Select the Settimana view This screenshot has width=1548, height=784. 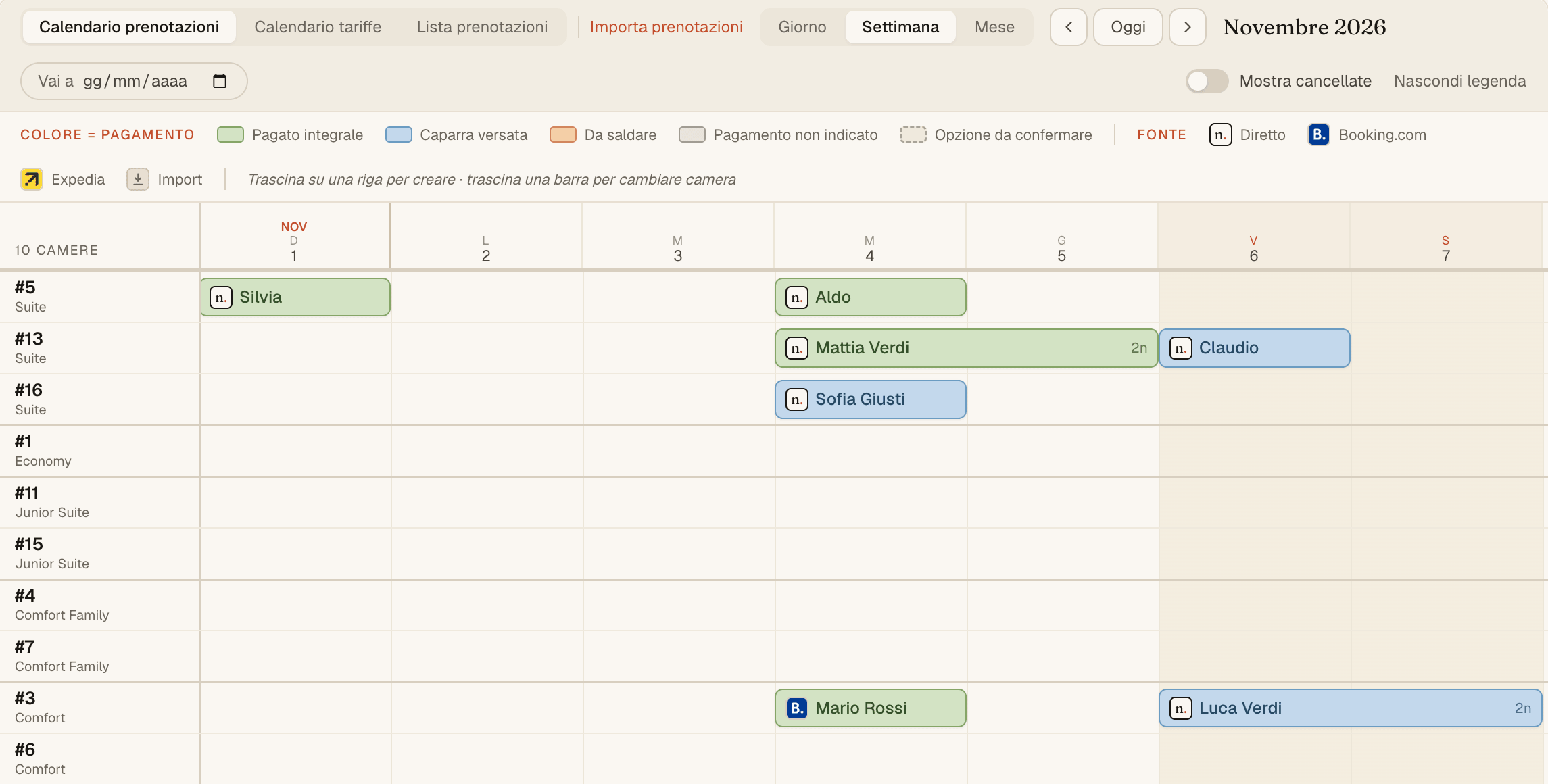tap(900, 27)
